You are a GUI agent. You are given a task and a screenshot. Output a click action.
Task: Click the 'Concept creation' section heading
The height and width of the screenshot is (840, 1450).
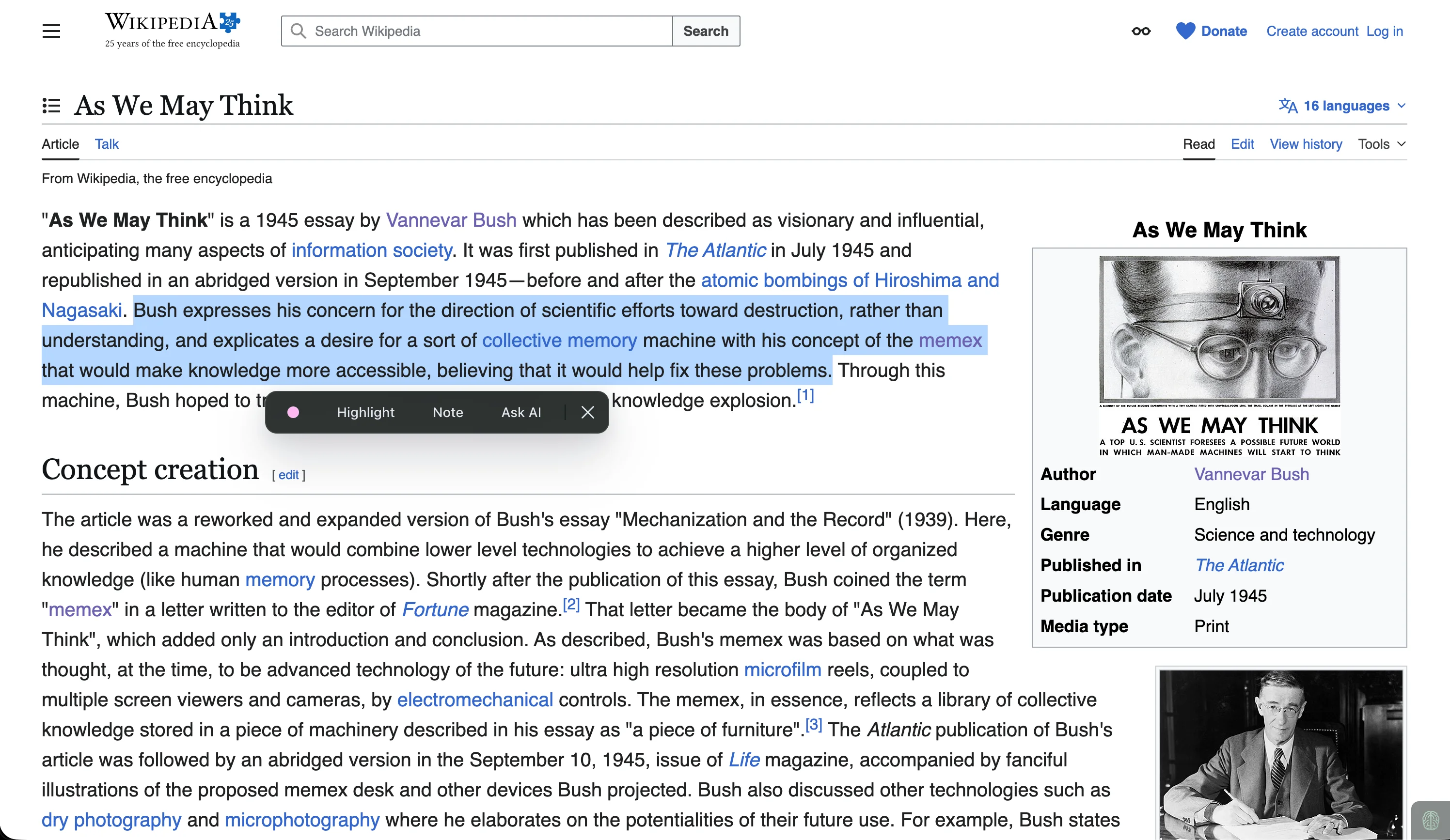[150, 469]
